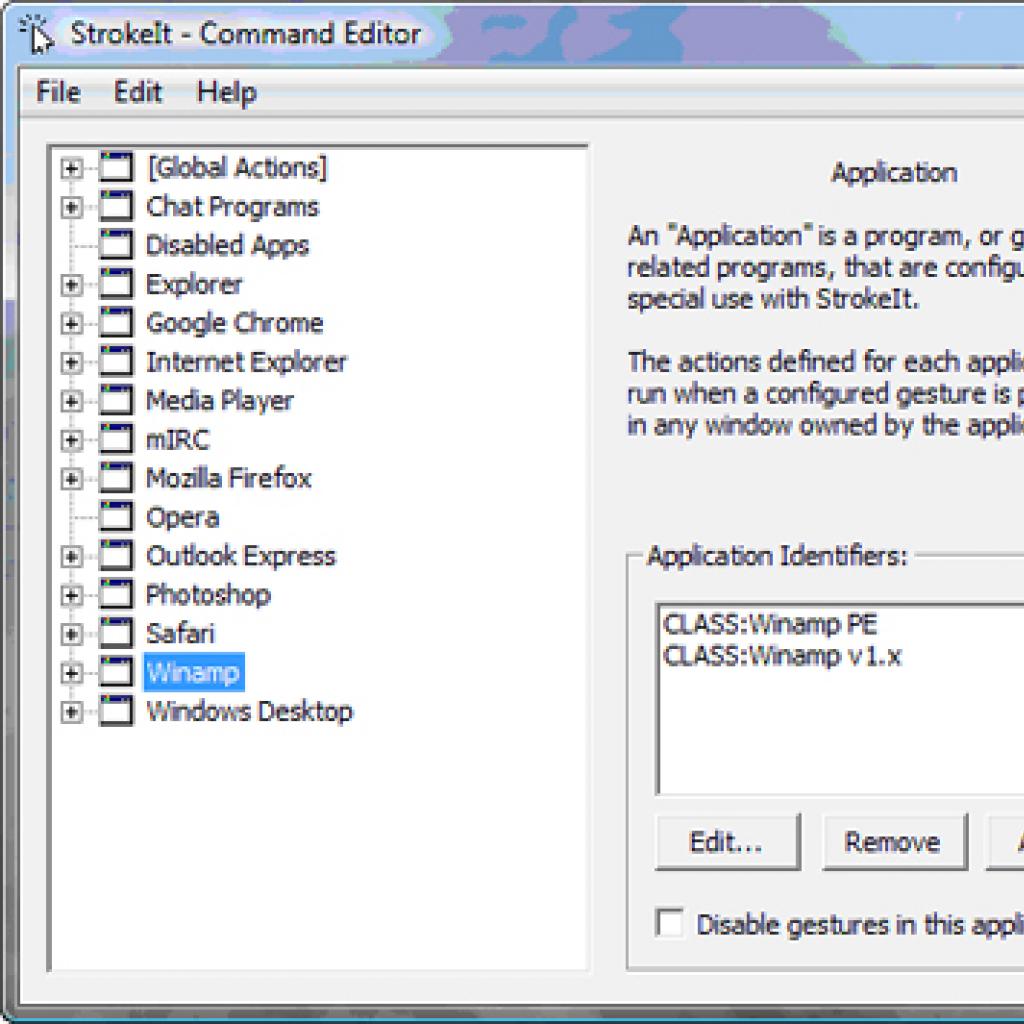Click the highlighted Winamp entry
1024x1024 pixels.
pos(194,673)
